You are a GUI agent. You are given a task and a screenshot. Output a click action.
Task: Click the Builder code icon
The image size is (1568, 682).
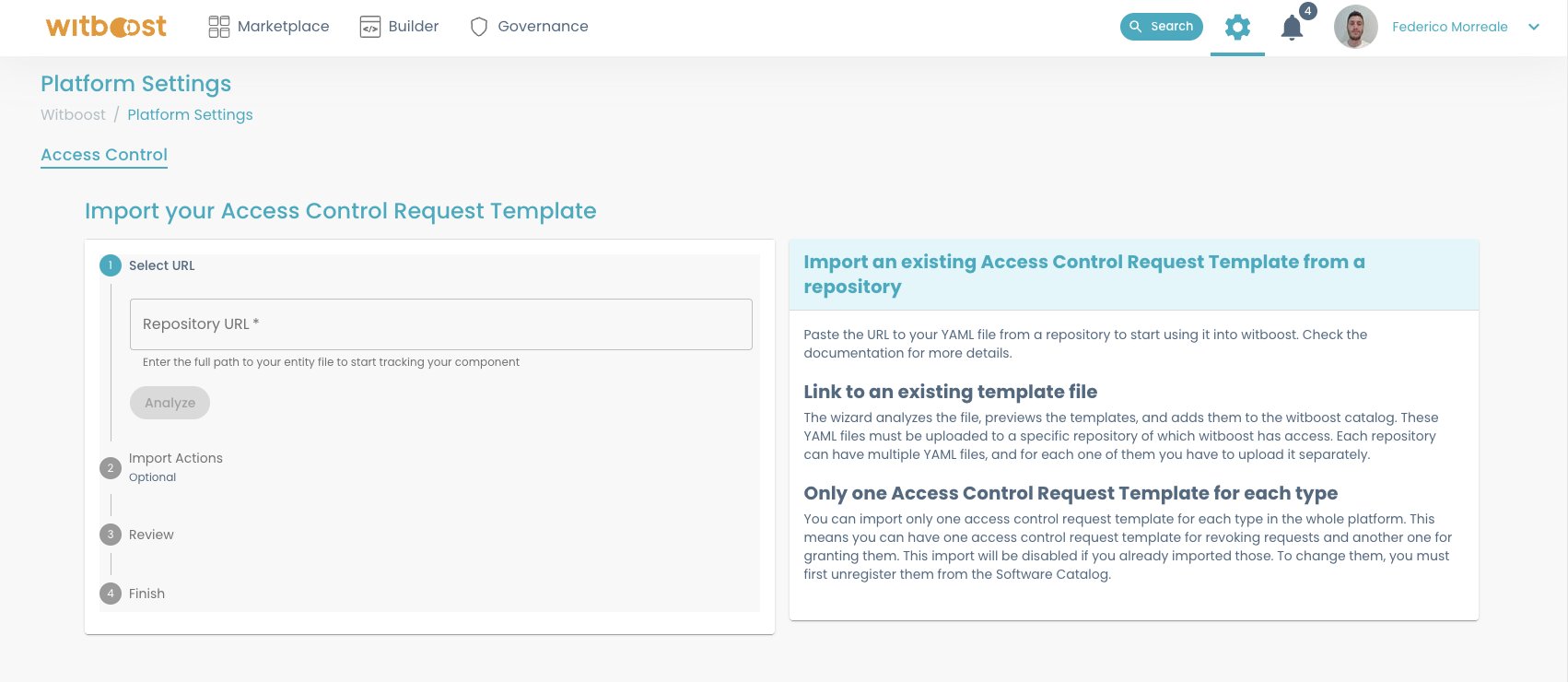370,27
